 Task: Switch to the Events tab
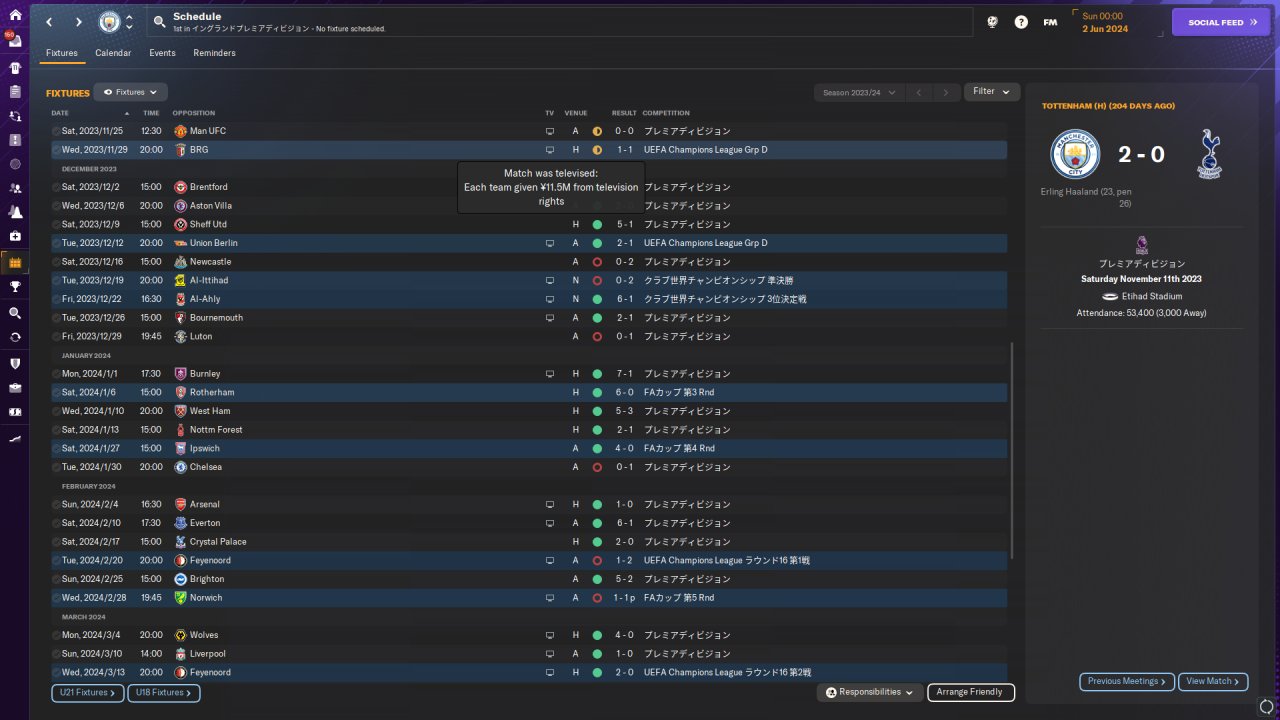[x=162, y=53]
